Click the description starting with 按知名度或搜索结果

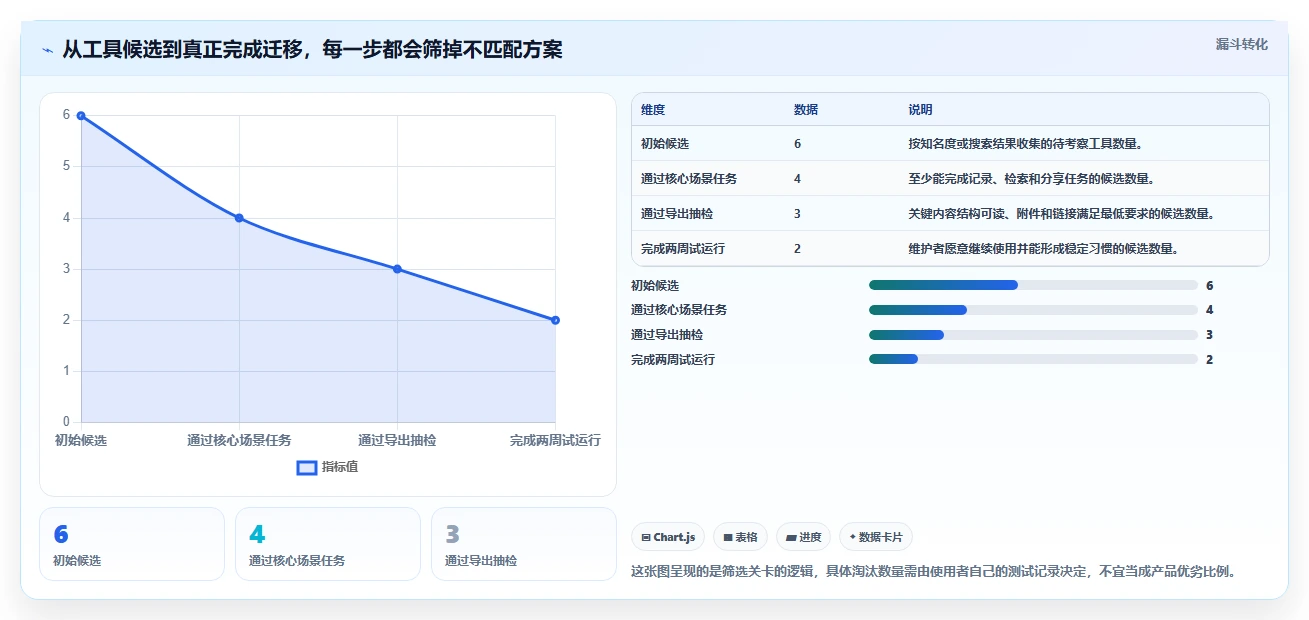pos(1025,144)
